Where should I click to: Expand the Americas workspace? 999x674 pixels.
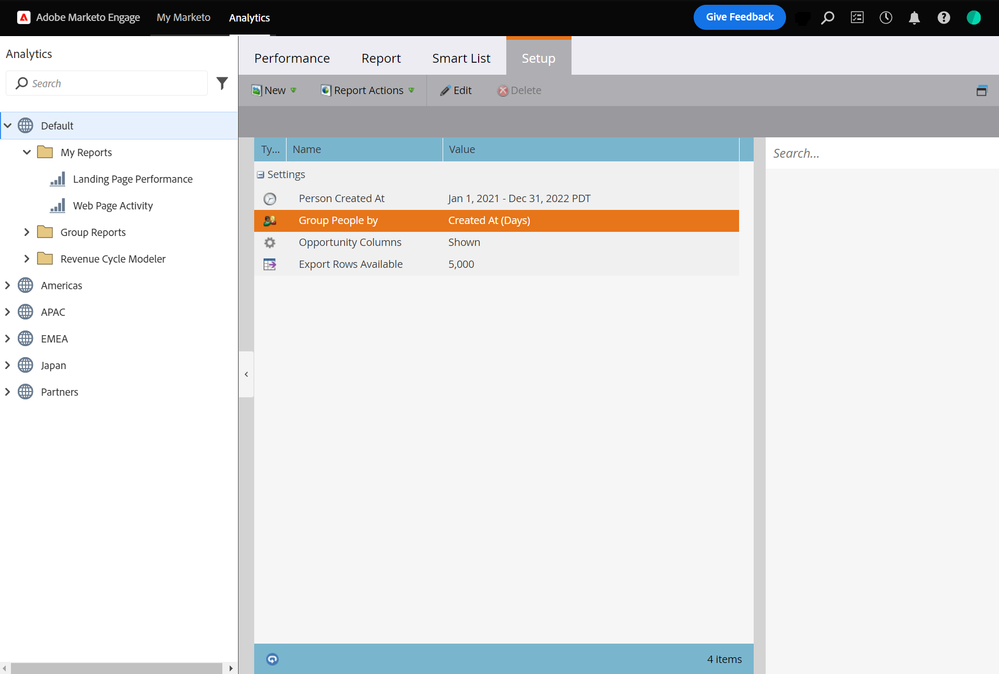click(8, 285)
